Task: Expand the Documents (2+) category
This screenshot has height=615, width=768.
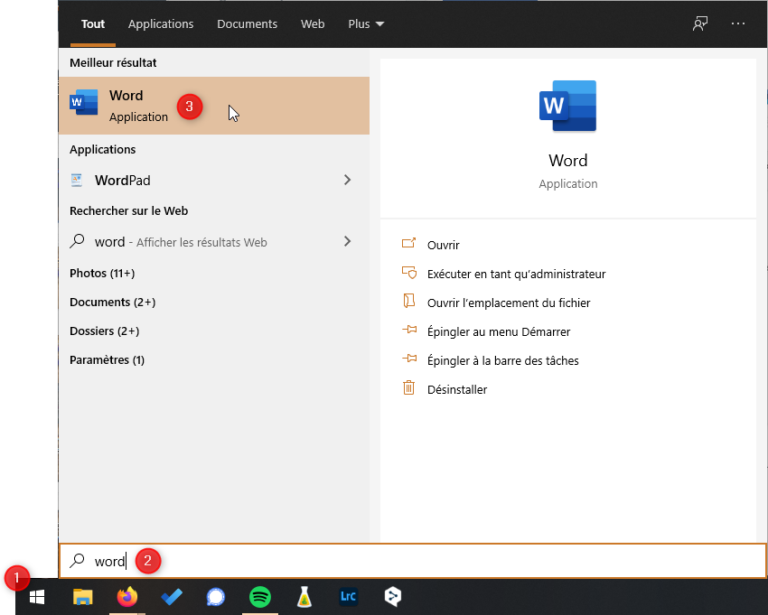Action: 113,302
